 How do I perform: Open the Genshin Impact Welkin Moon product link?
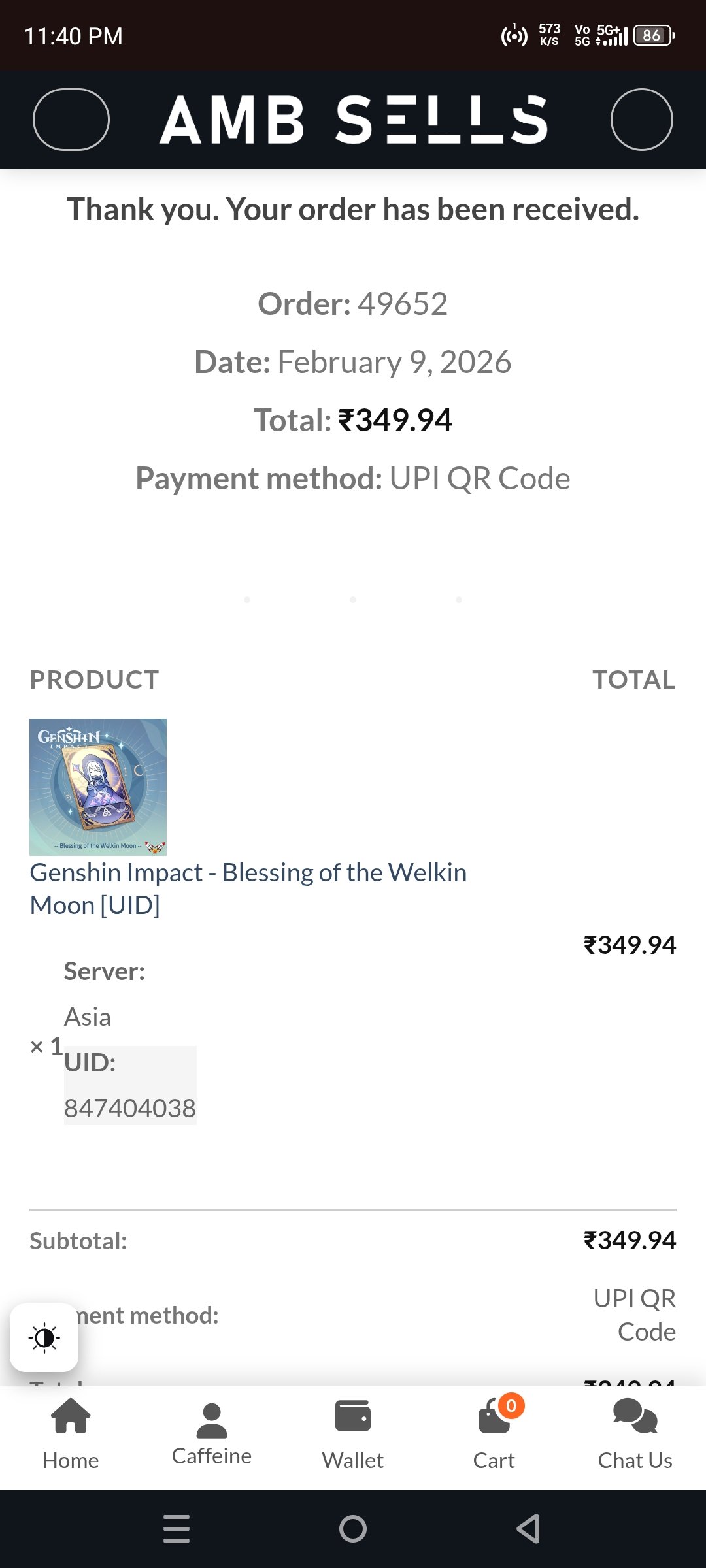[x=248, y=888]
